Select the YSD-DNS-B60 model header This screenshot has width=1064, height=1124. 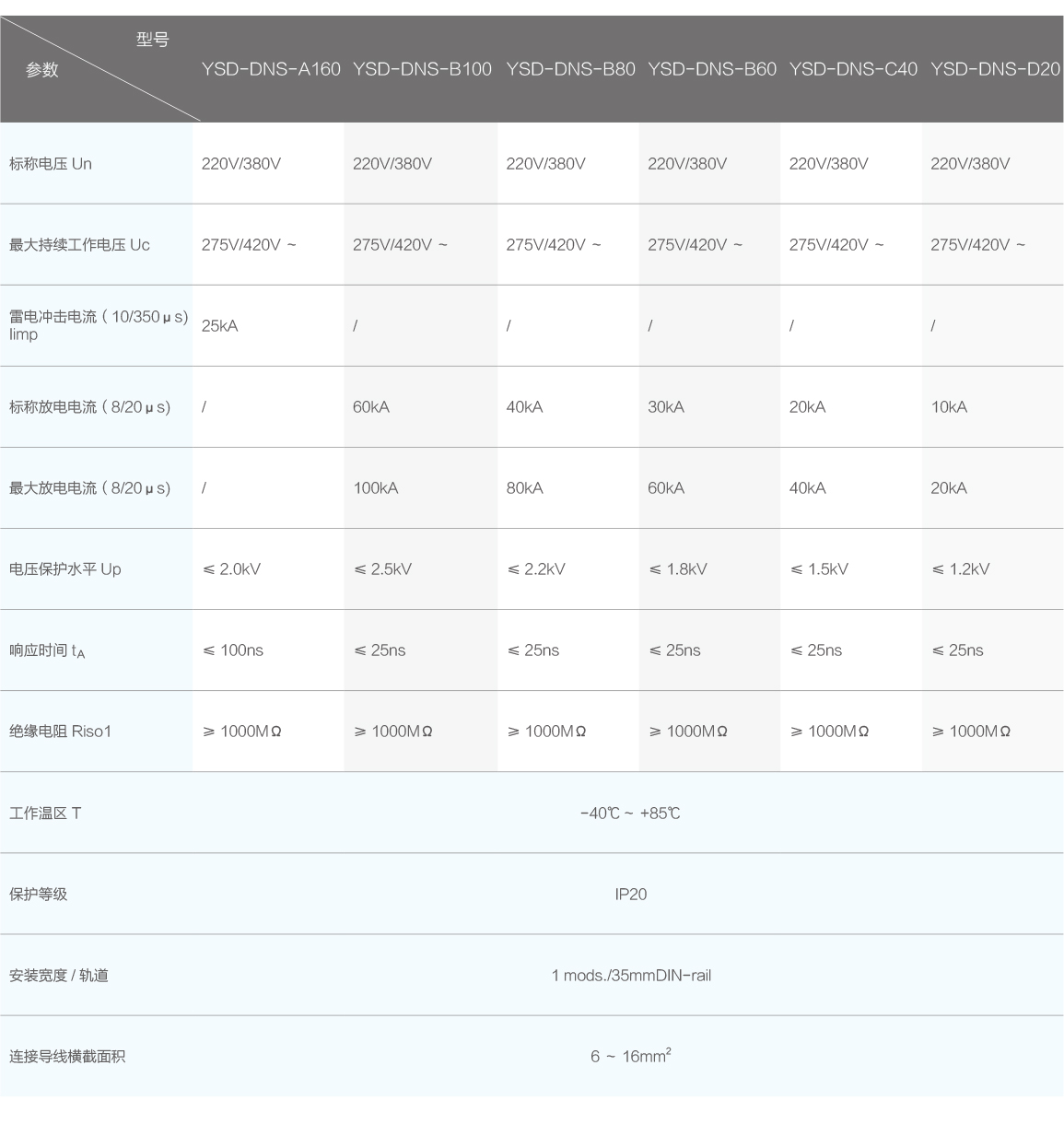pos(711,69)
